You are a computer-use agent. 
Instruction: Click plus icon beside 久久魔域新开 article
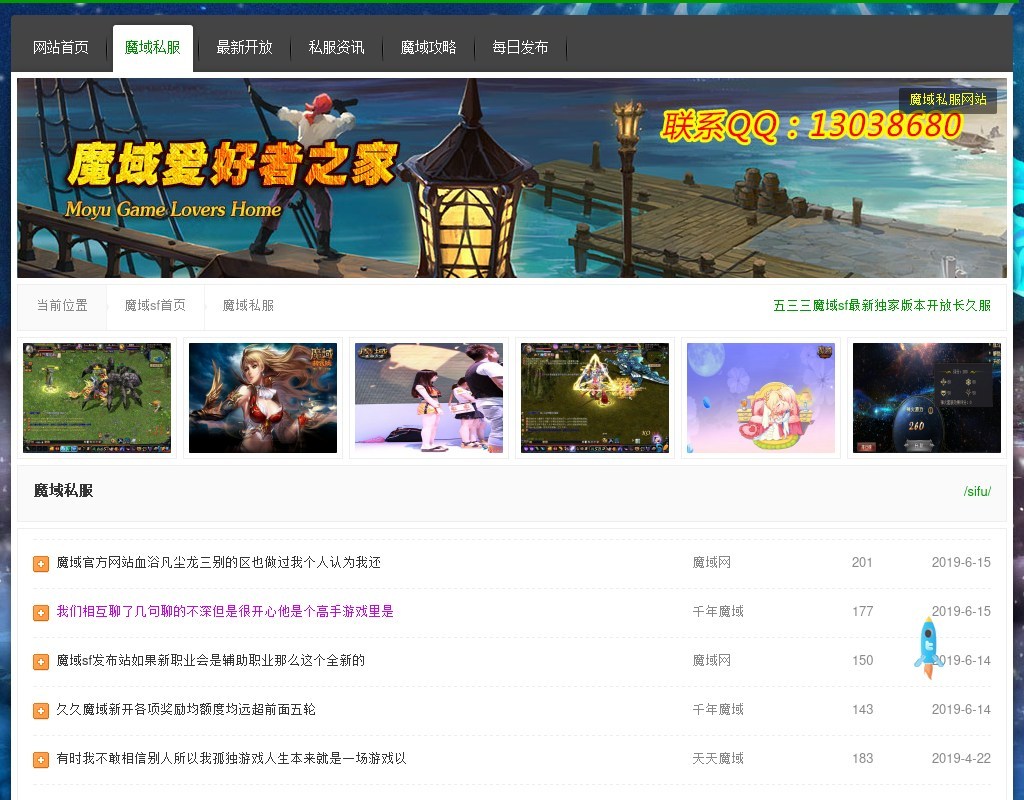41,711
